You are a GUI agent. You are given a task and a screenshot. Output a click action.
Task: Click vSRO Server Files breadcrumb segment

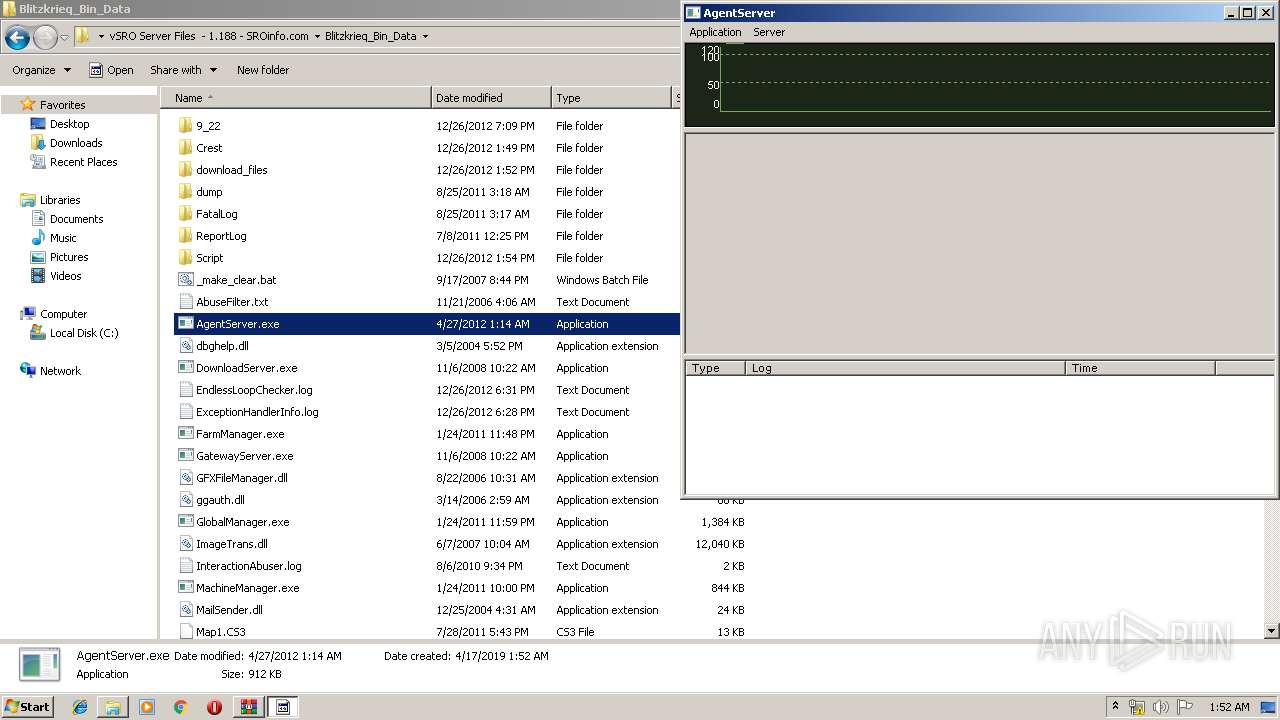pos(209,36)
